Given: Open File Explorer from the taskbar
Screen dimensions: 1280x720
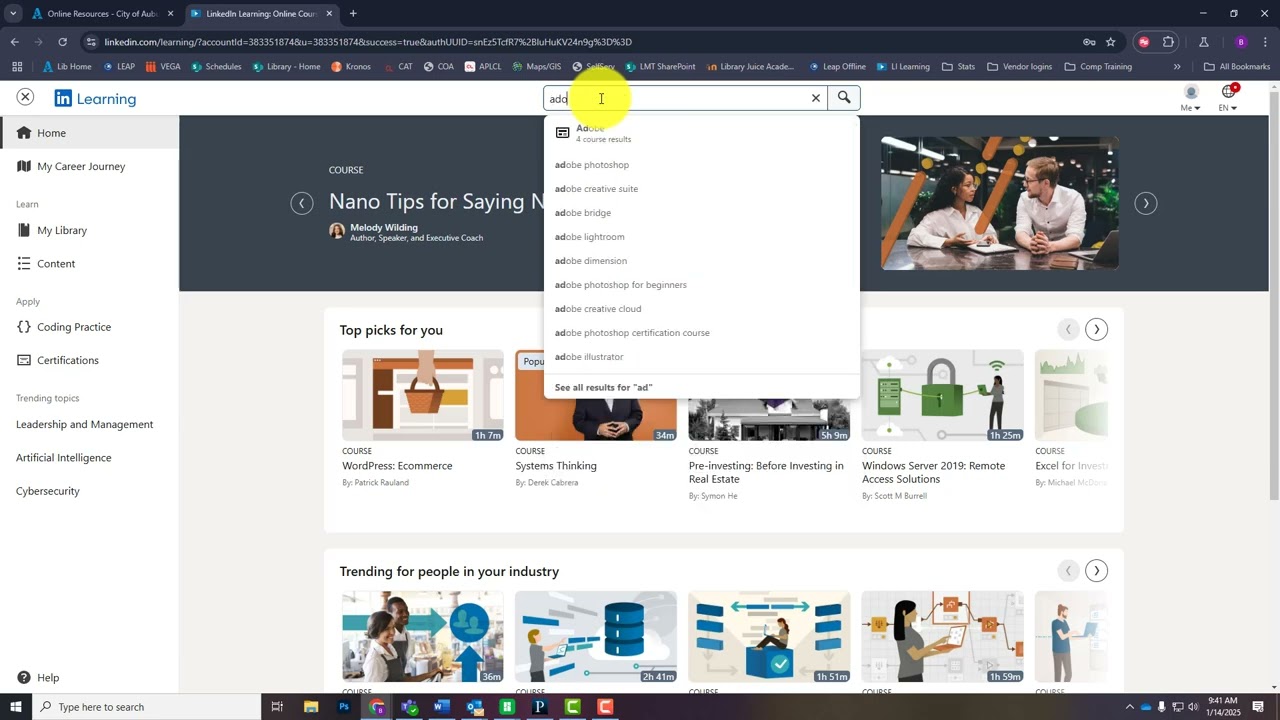Looking at the screenshot, I should [311, 707].
